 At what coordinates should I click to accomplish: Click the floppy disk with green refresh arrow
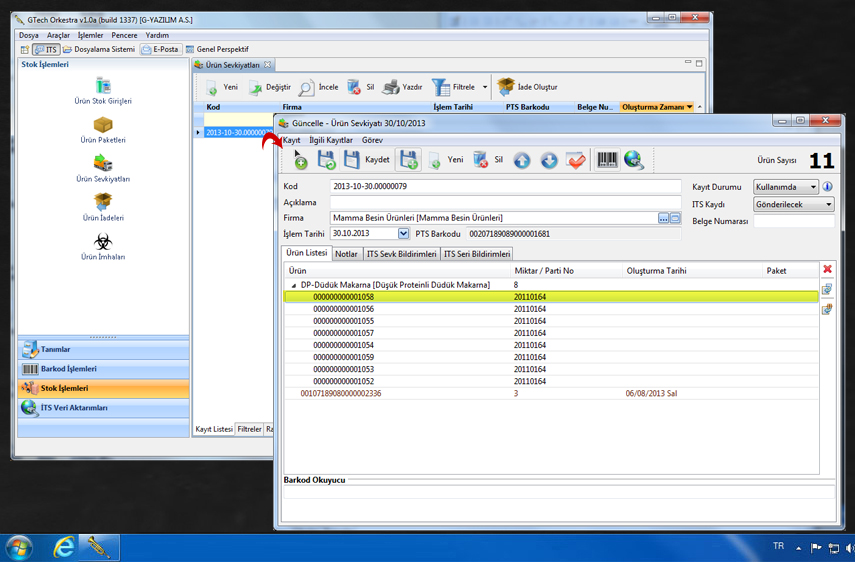(326, 160)
